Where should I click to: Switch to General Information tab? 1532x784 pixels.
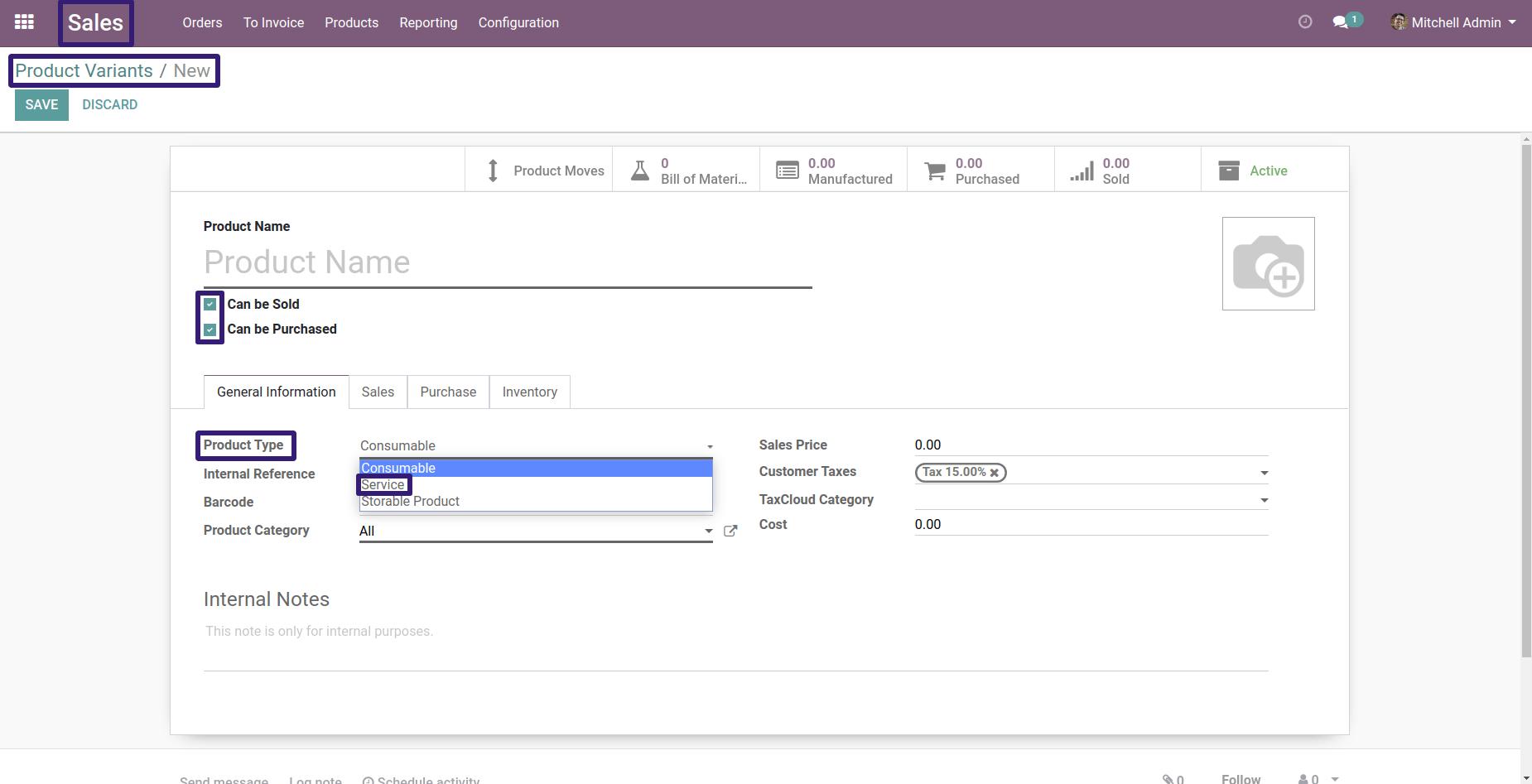pos(277,392)
